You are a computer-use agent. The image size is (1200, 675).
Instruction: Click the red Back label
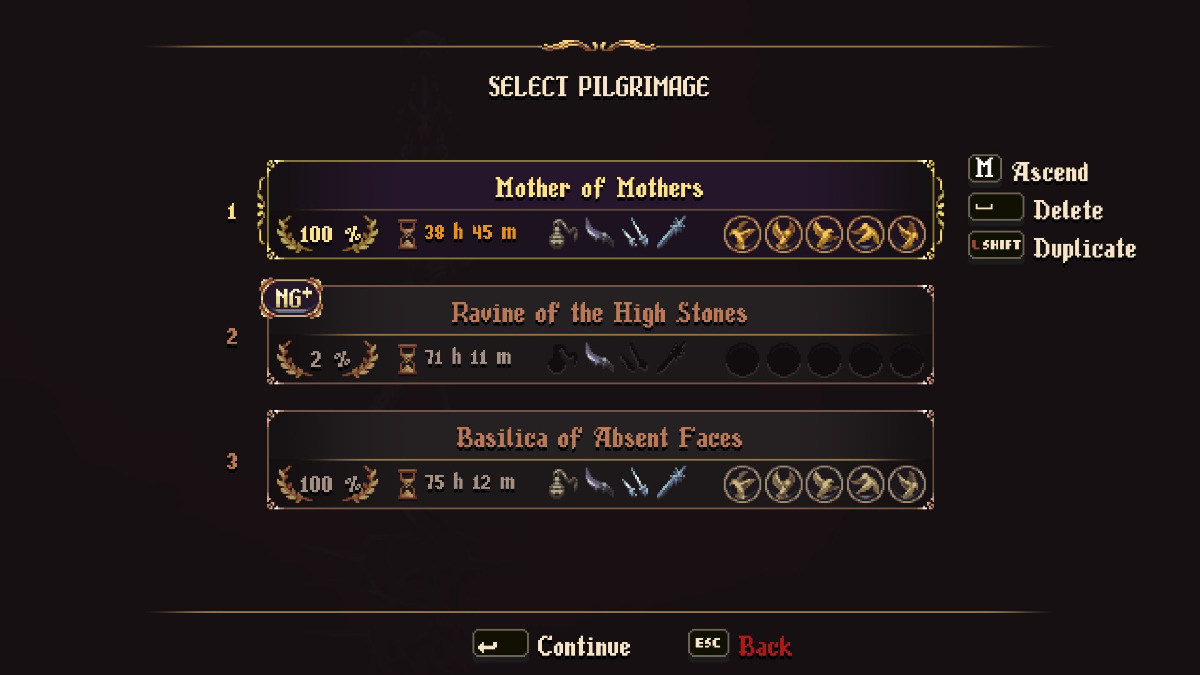(765, 647)
